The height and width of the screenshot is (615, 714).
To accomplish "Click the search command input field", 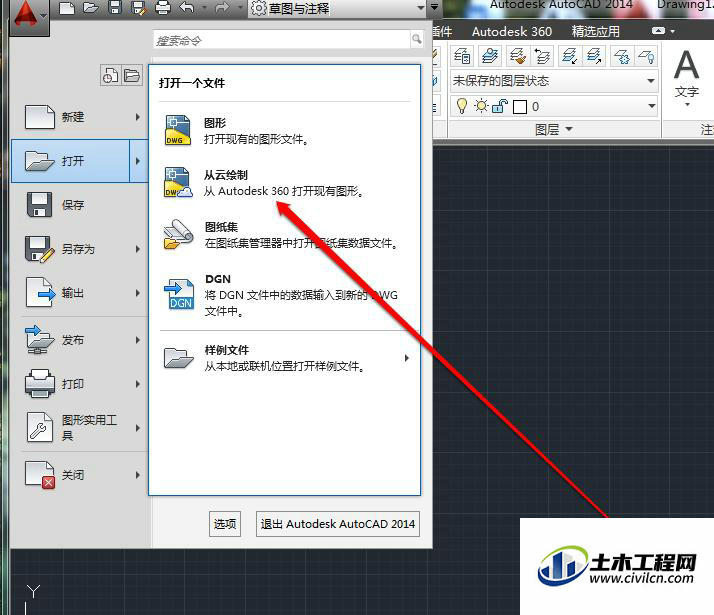I will coord(281,40).
